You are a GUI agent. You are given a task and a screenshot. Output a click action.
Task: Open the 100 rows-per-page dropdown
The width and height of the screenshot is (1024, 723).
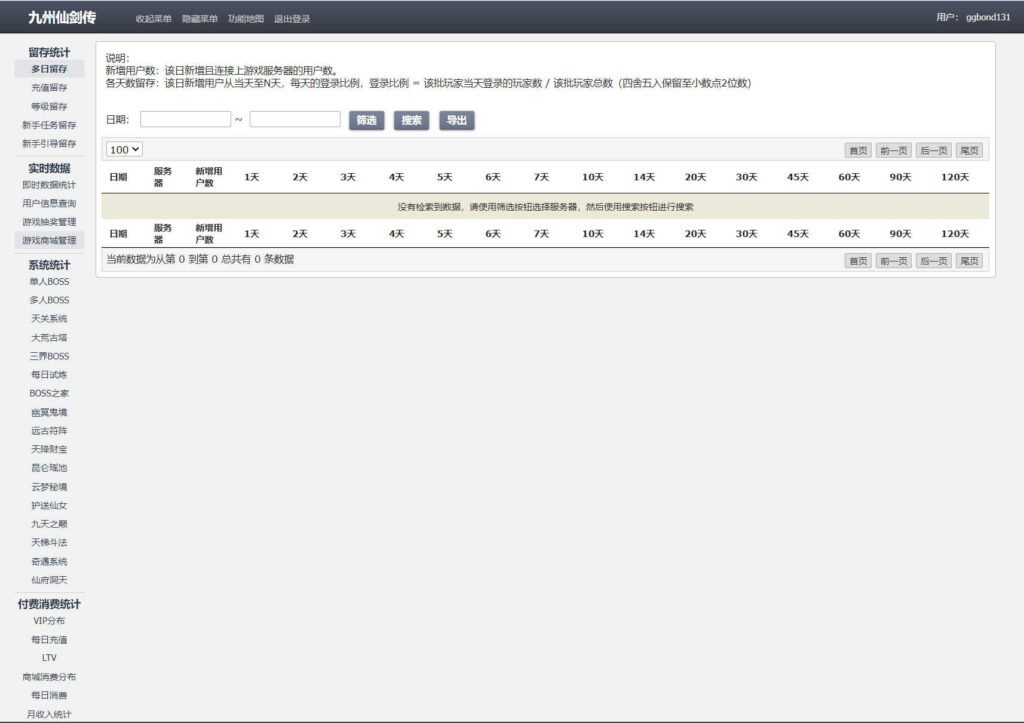pyautogui.click(x=125, y=149)
